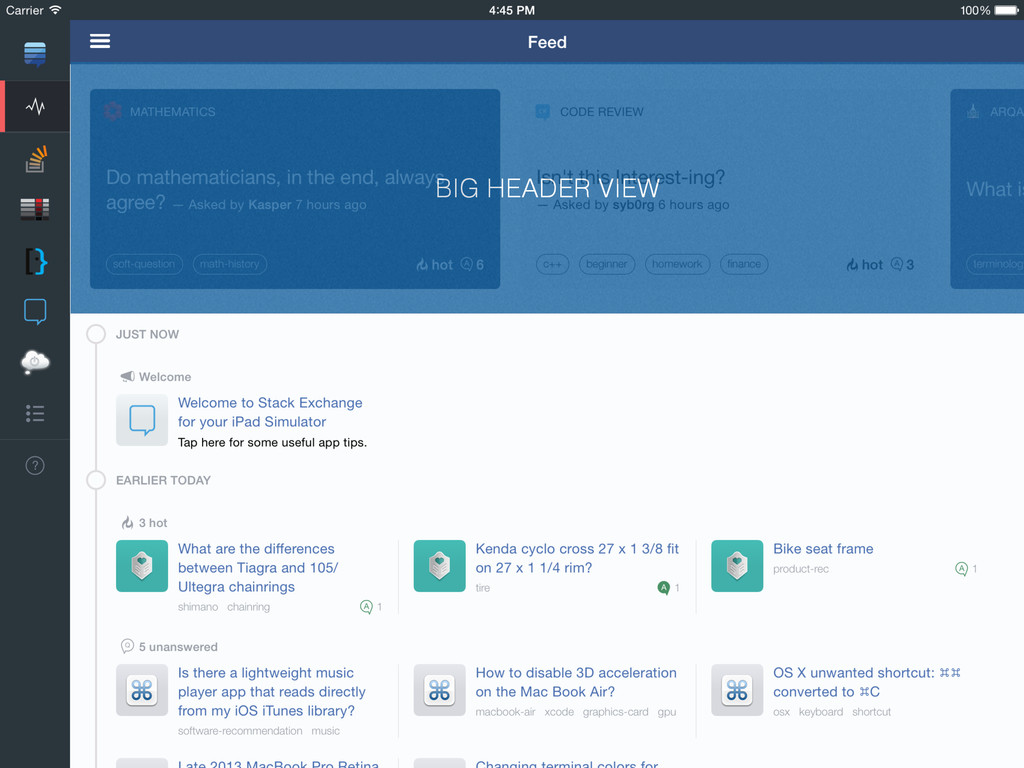Image resolution: width=1024 pixels, height=768 pixels.
Task: Tap the welcome speech bubble thumbnail
Action: pos(142,420)
